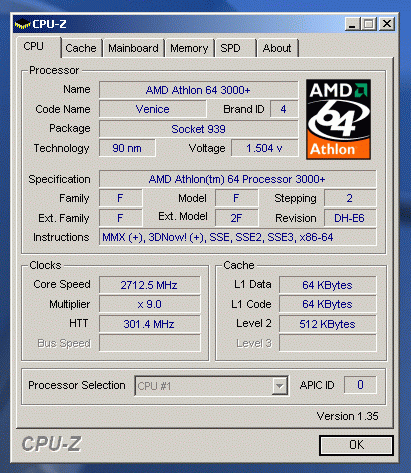Click the CPU #1 combo box
411x473 pixels.
[x=211, y=386]
